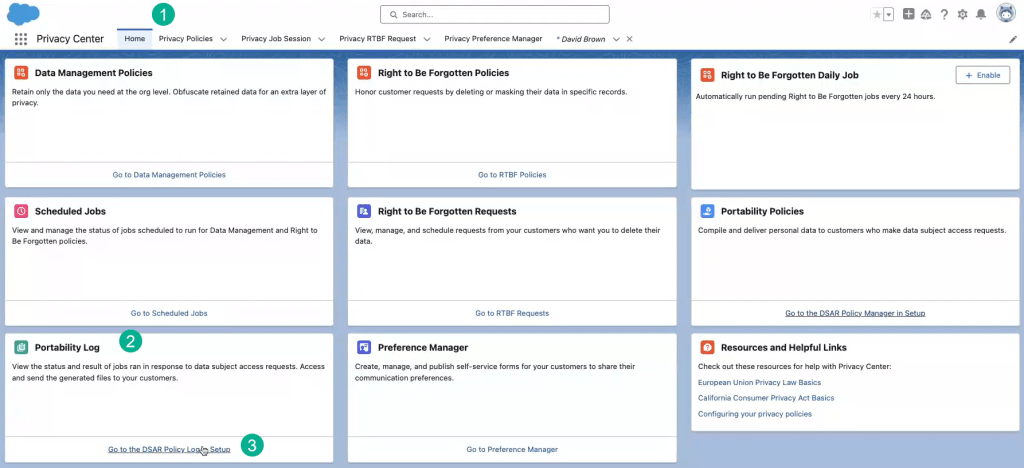Click the favorites star icon
The image size is (1024, 468).
pyautogui.click(x=877, y=14)
